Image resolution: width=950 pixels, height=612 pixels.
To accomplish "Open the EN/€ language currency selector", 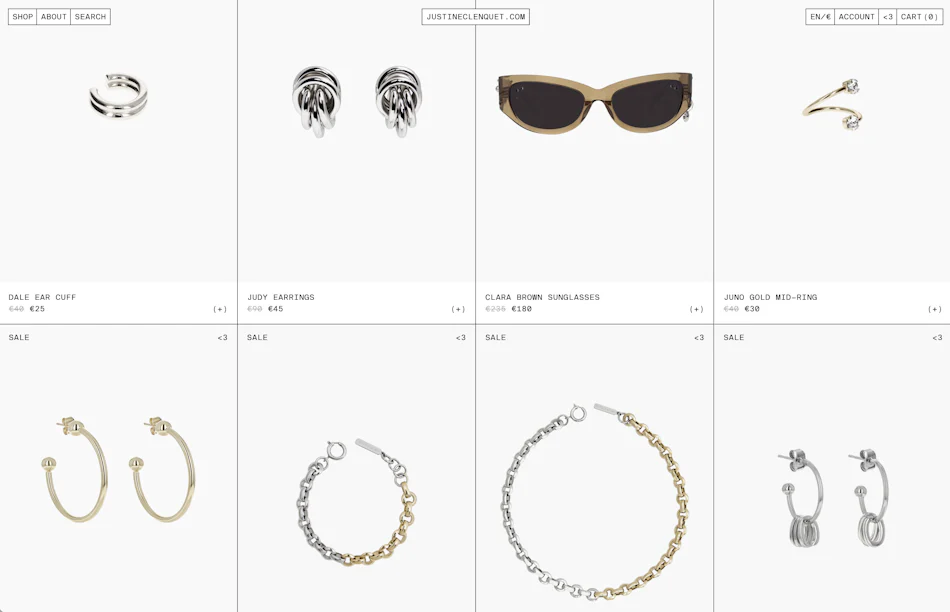I will point(820,17).
